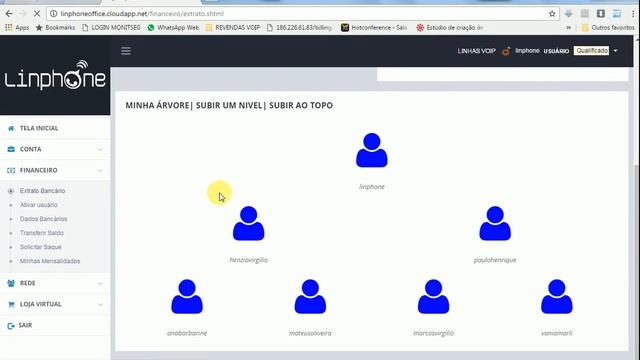Select anabarbarine's avatar in the tree
This screenshot has width=640, height=360.
[187, 296]
